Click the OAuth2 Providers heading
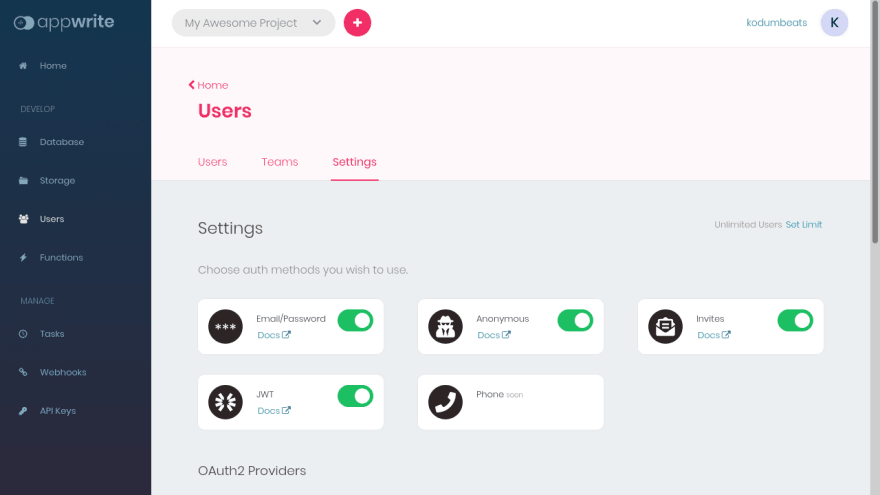Viewport: 880px width, 495px height. tap(252, 471)
